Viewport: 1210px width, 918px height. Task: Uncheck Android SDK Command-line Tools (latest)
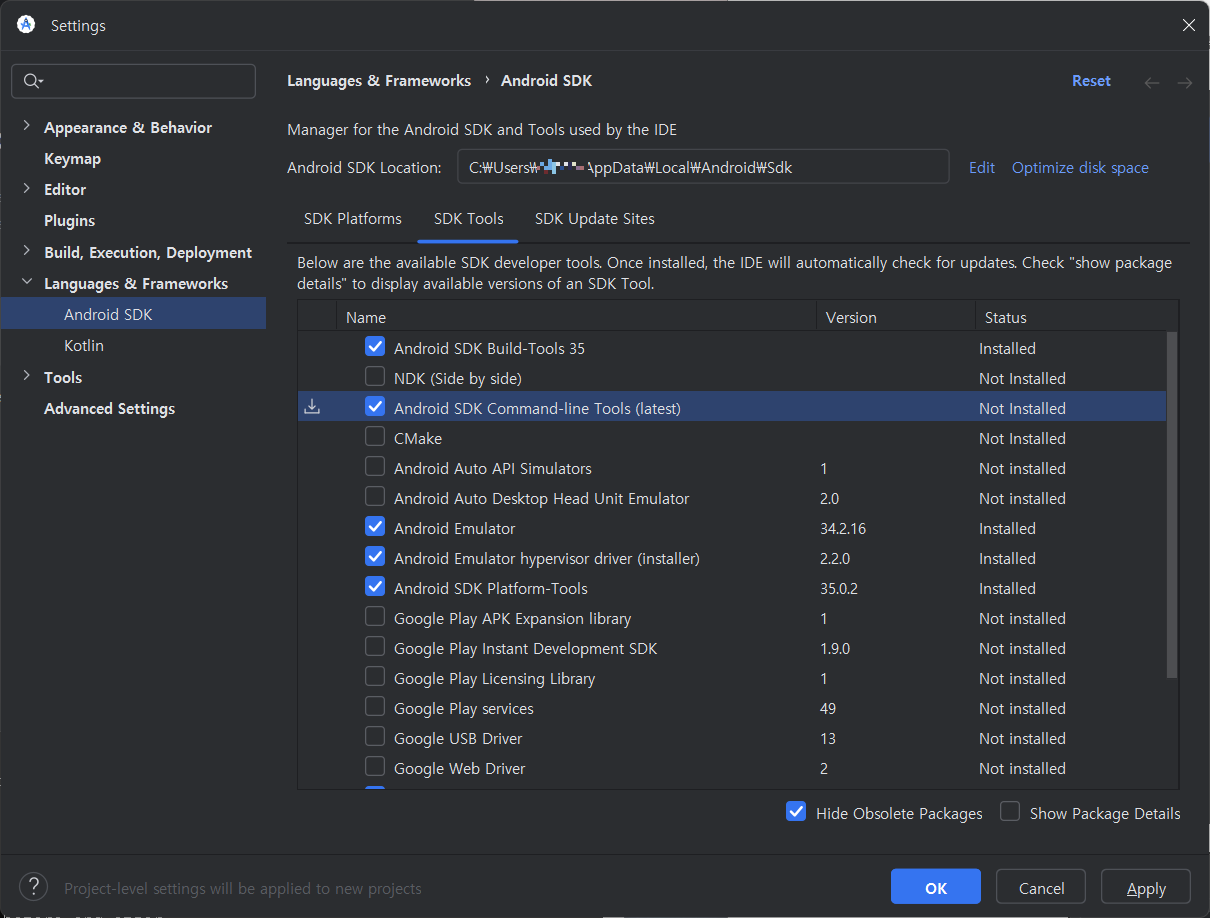[x=375, y=407]
